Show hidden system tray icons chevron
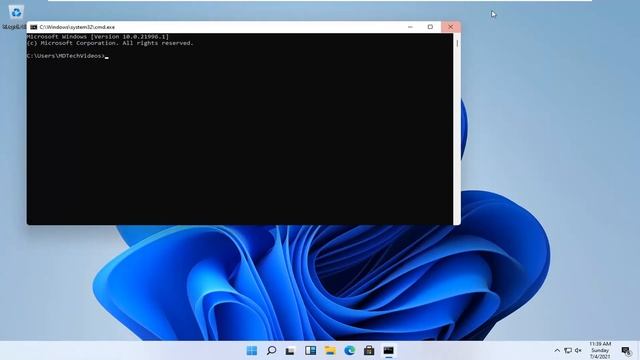Image resolution: width=640 pixels, height=360 pixels. pos(557,351)
